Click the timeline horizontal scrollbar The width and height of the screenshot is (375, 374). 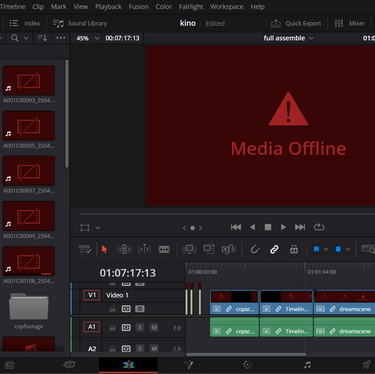[x=246, y=354]
